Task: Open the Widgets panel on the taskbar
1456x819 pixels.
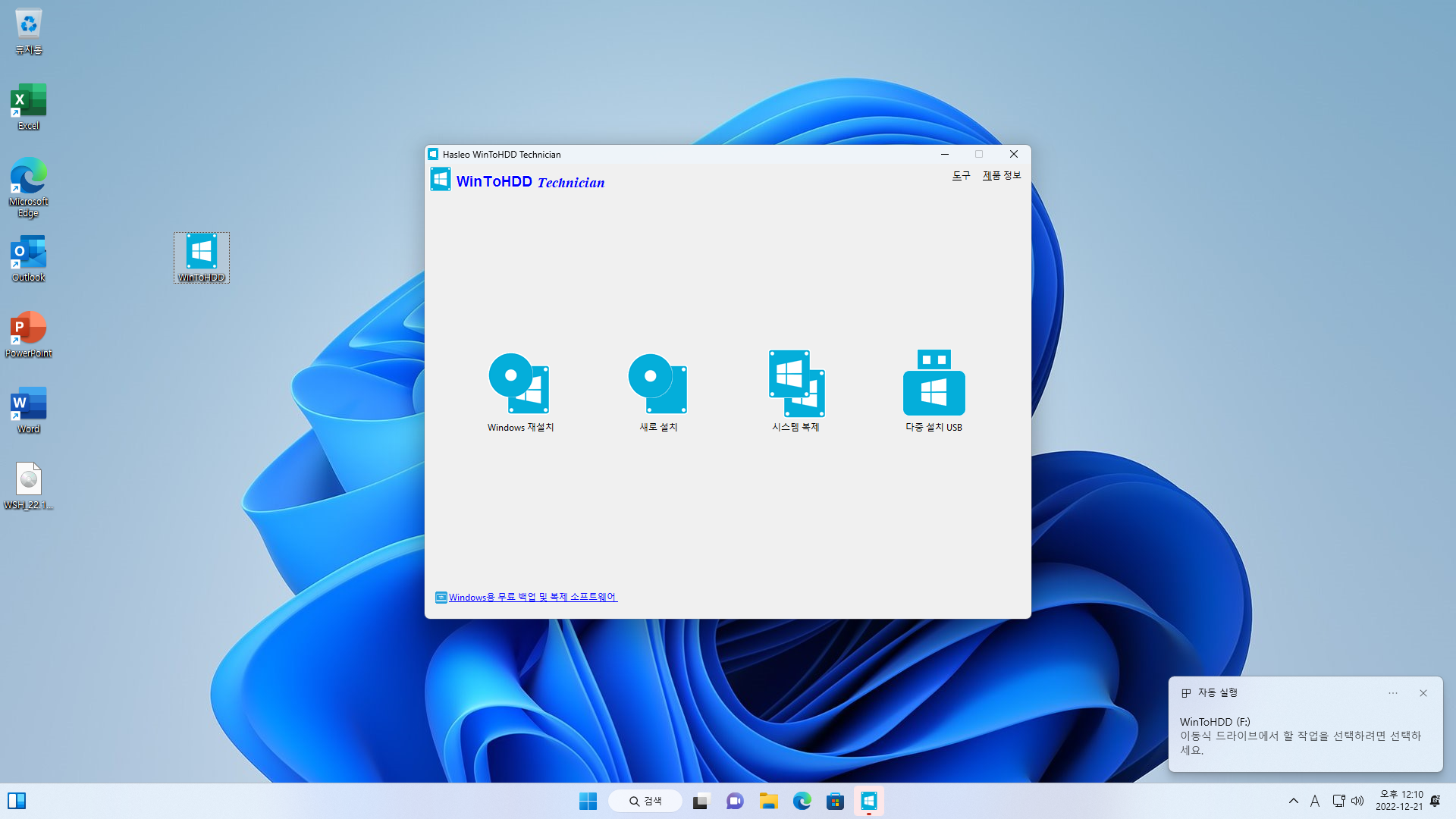Action: coord(17,801)
